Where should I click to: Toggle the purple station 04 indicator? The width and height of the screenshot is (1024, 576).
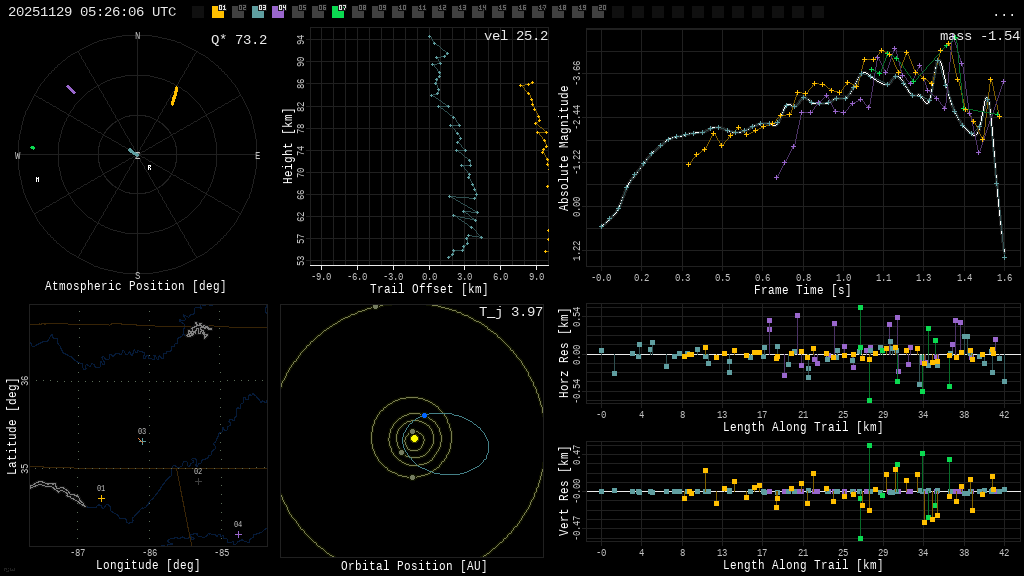coord(278,12)
